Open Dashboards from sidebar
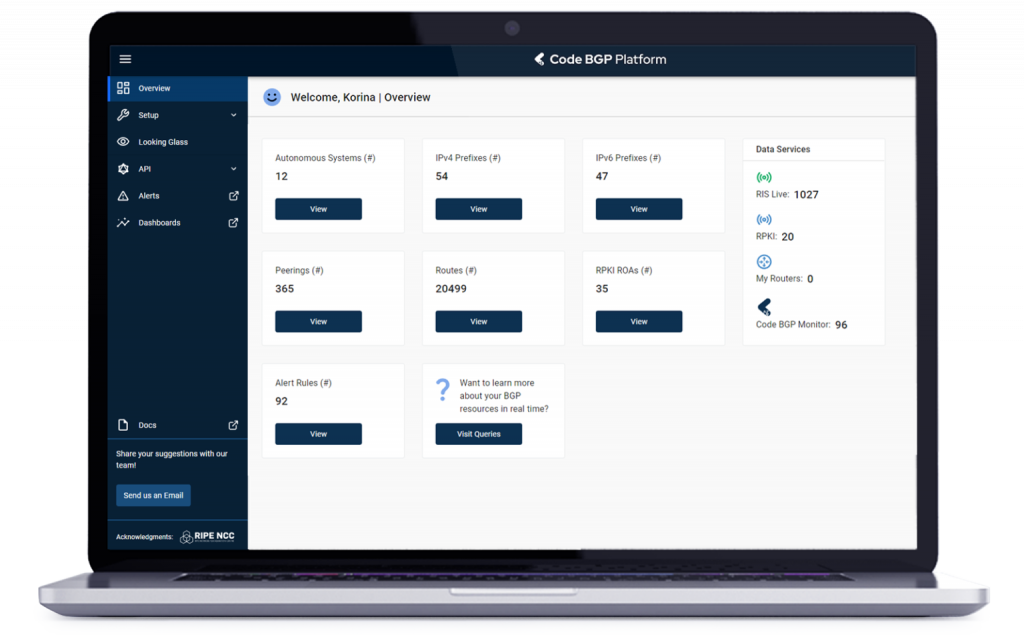Viewport: 1024px width, 635px height. (178, 223)
